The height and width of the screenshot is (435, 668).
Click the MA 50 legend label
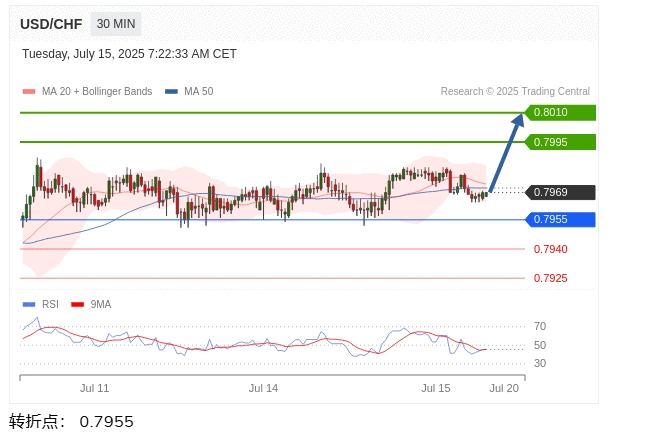(x=199, y=91)
